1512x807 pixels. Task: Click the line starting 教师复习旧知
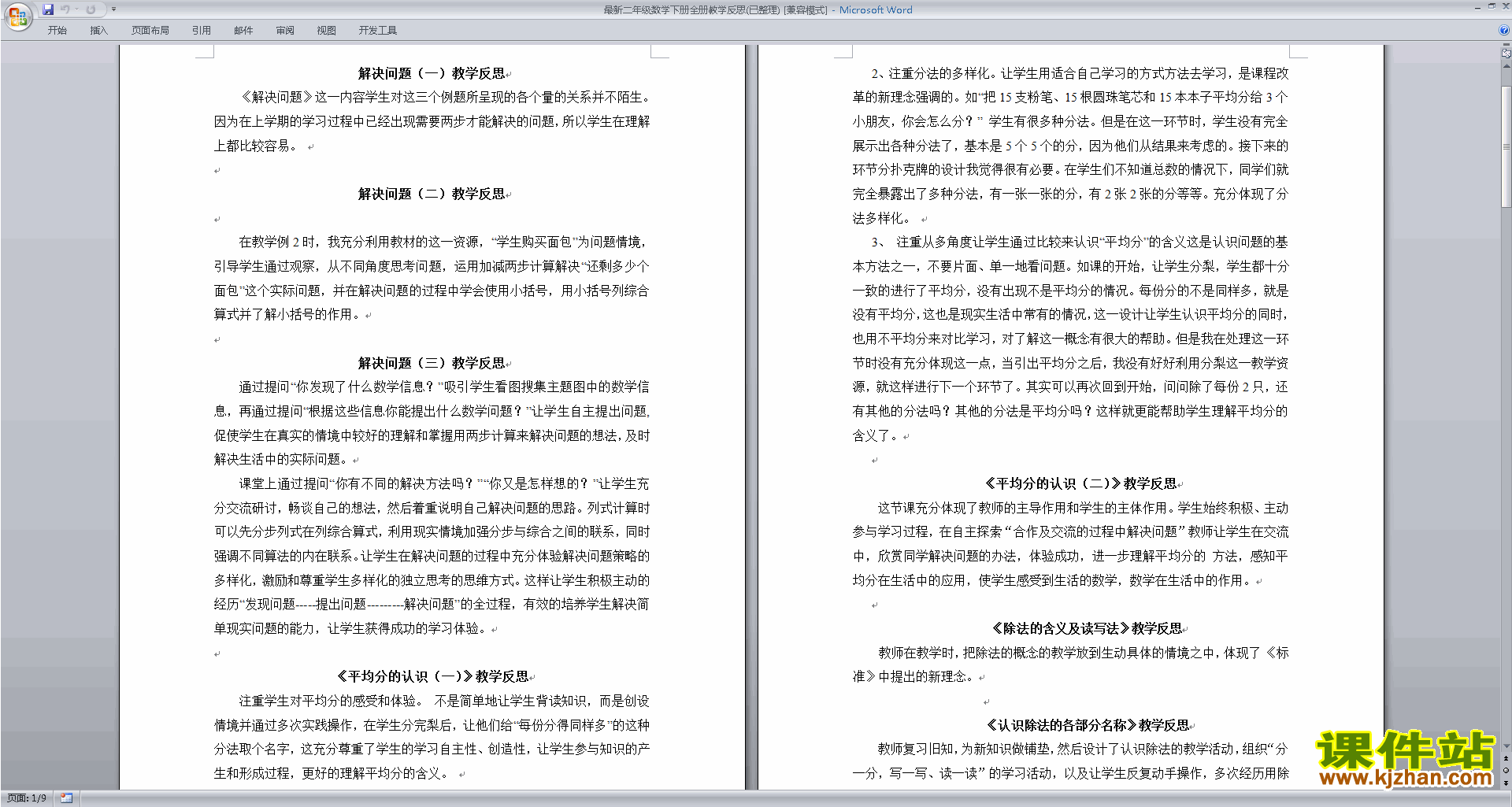tap(1083, 749)
